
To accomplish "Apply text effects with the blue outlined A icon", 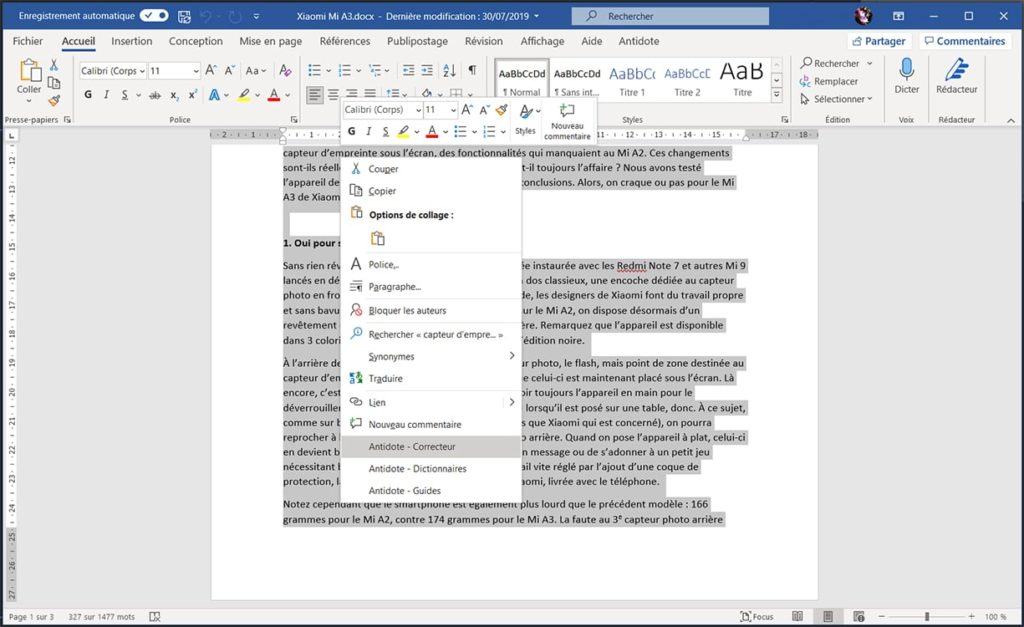I will pos(214,95).
